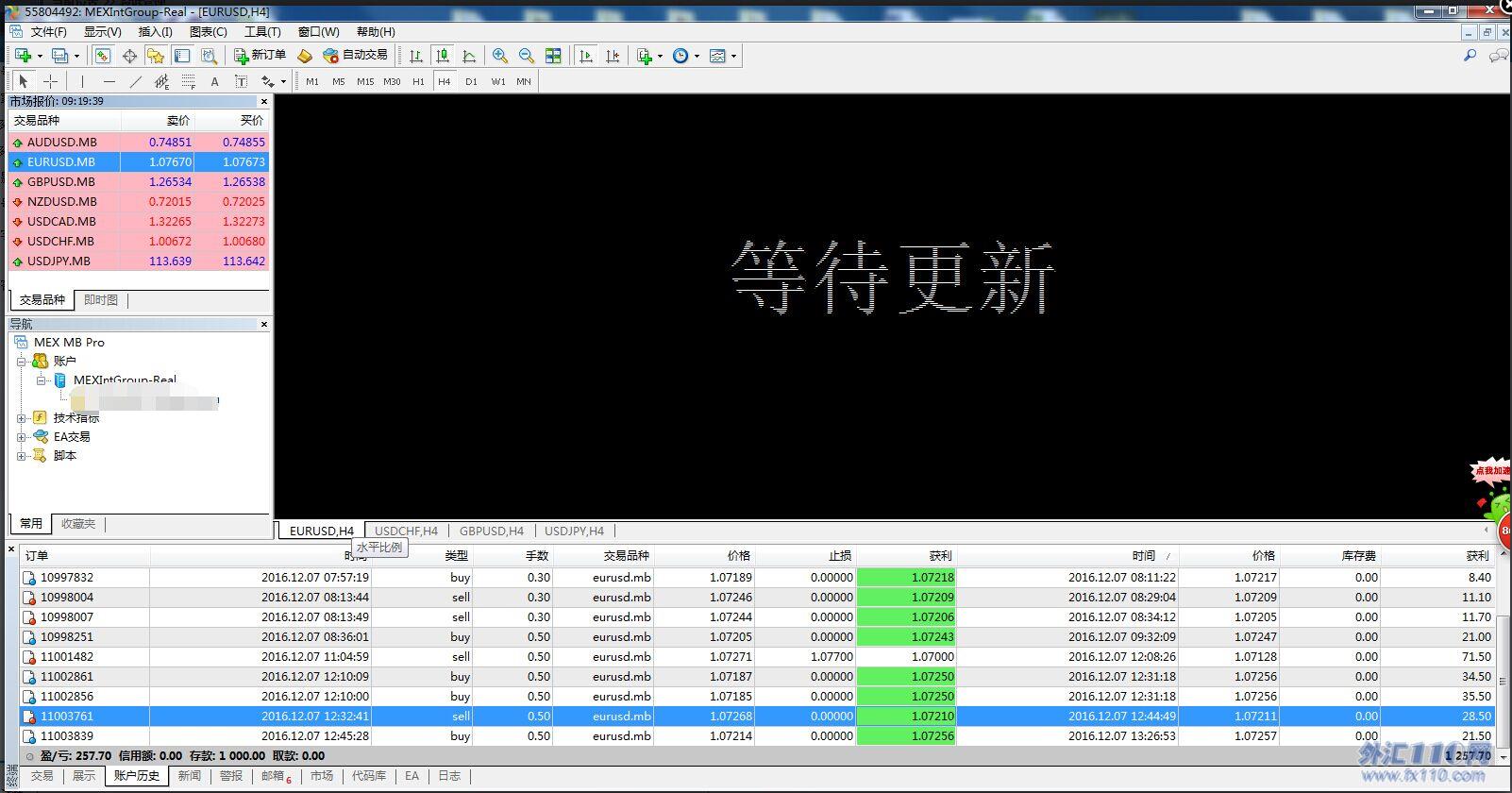
Task: Select the horizontal line tool
Action: pyautogui.click(x=109, y=81)
